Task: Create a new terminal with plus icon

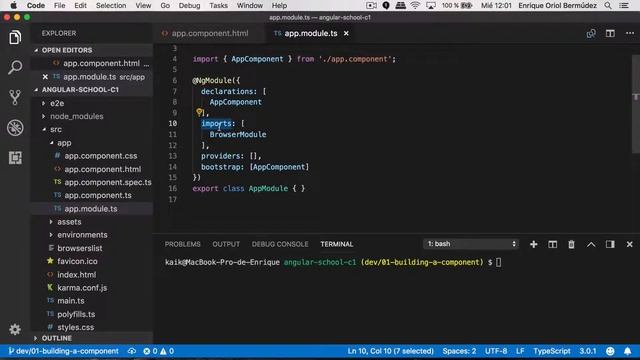Action: coord(533,244)
